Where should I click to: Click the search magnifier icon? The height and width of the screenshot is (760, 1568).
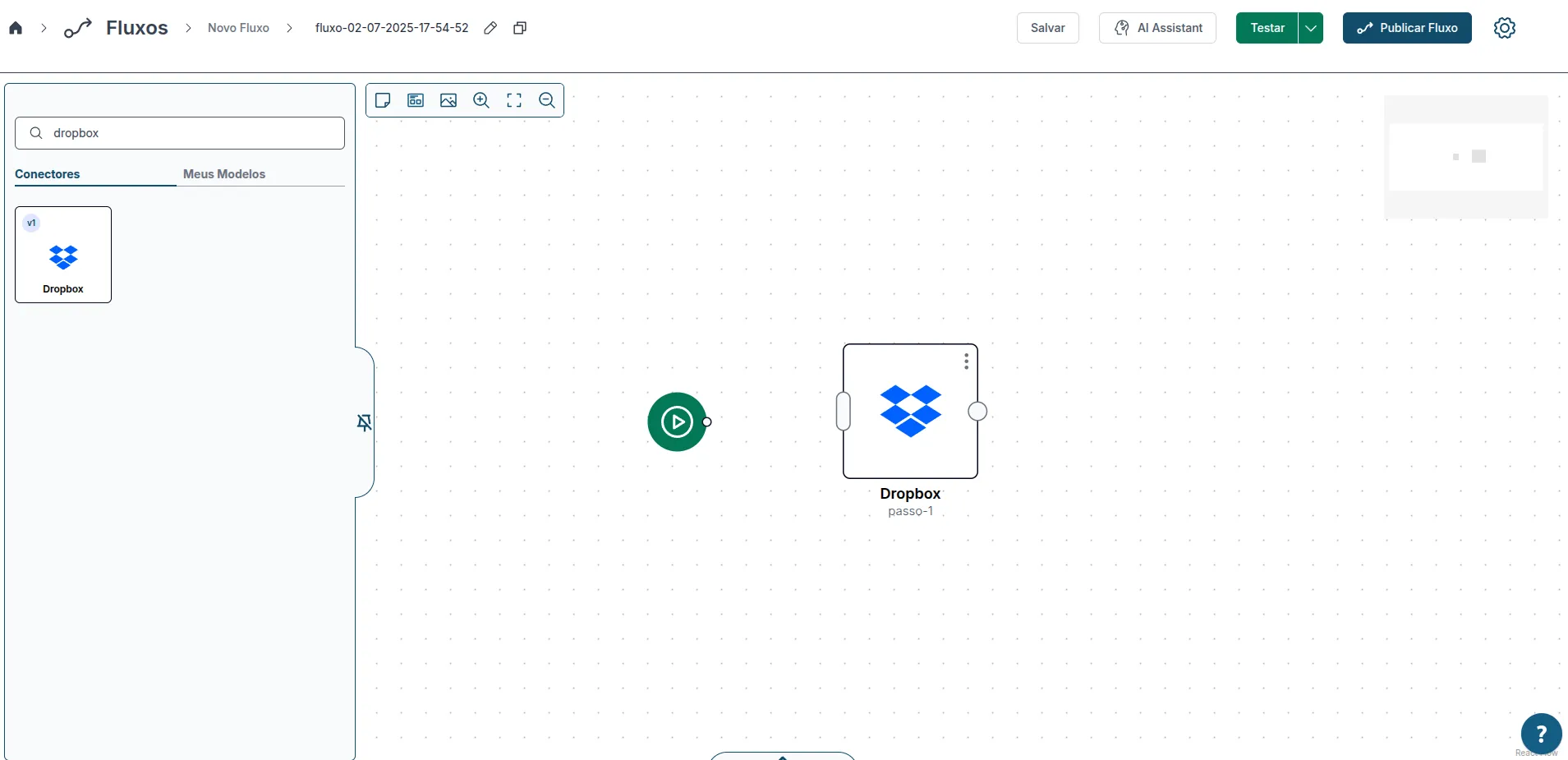36,133
